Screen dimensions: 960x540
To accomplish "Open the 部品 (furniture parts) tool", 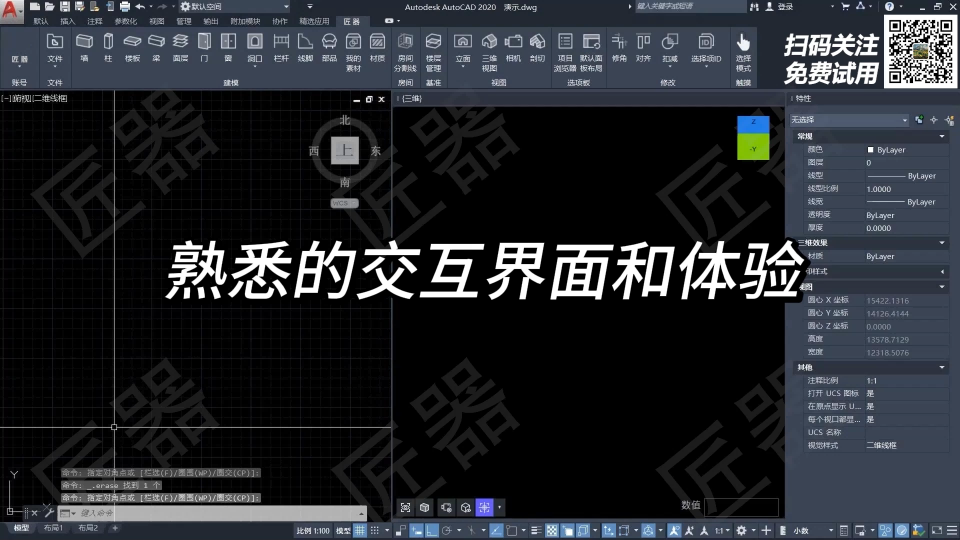I will point(329,48).
